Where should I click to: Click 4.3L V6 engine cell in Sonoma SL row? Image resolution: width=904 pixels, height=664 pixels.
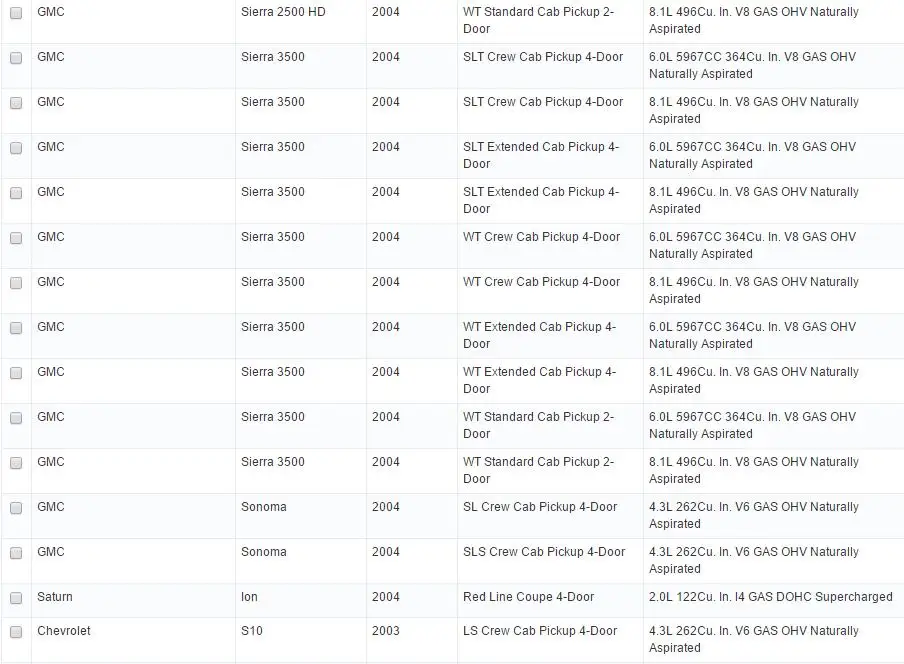point(773,516)
